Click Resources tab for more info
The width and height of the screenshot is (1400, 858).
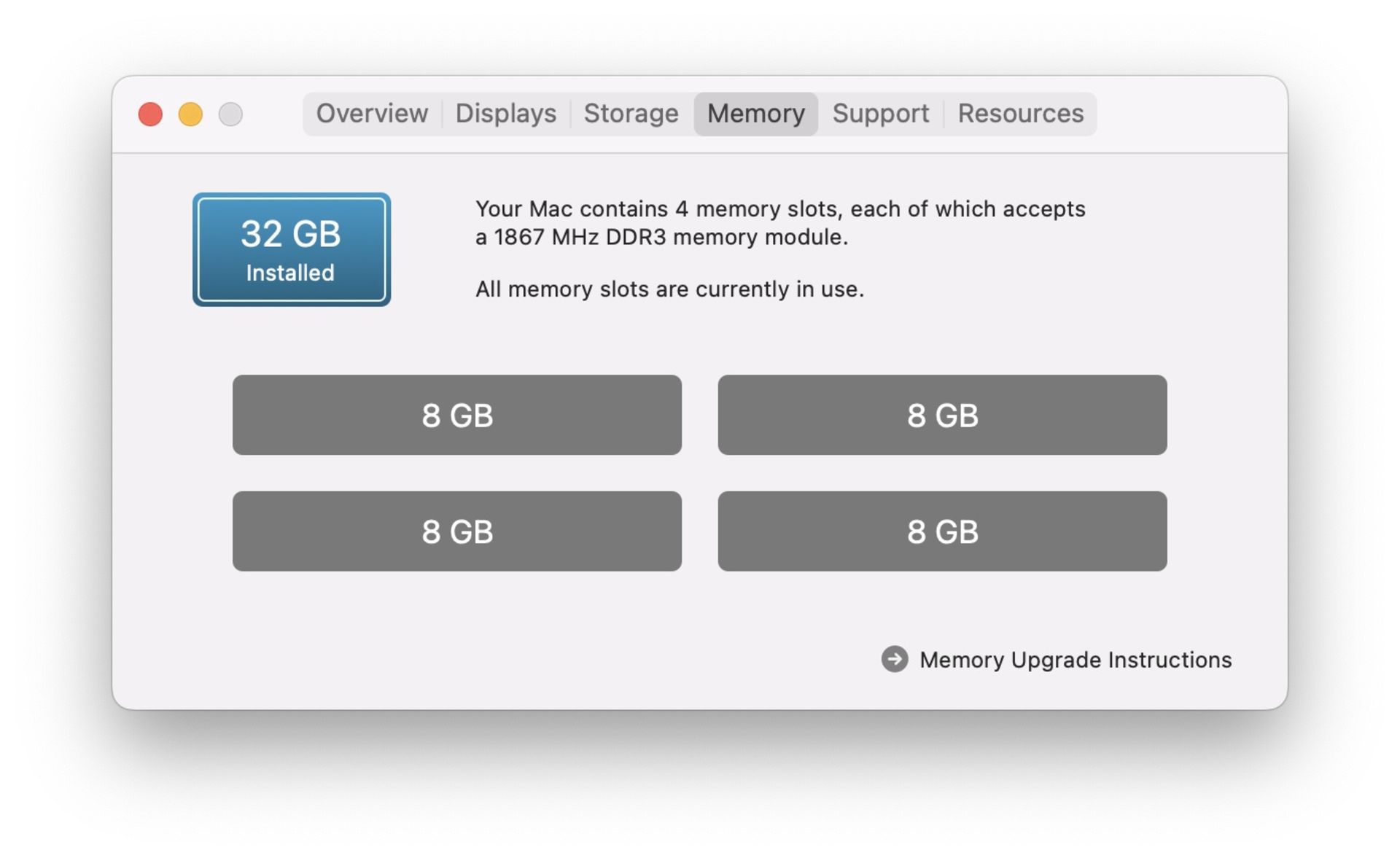click(x=1019, y=112)
